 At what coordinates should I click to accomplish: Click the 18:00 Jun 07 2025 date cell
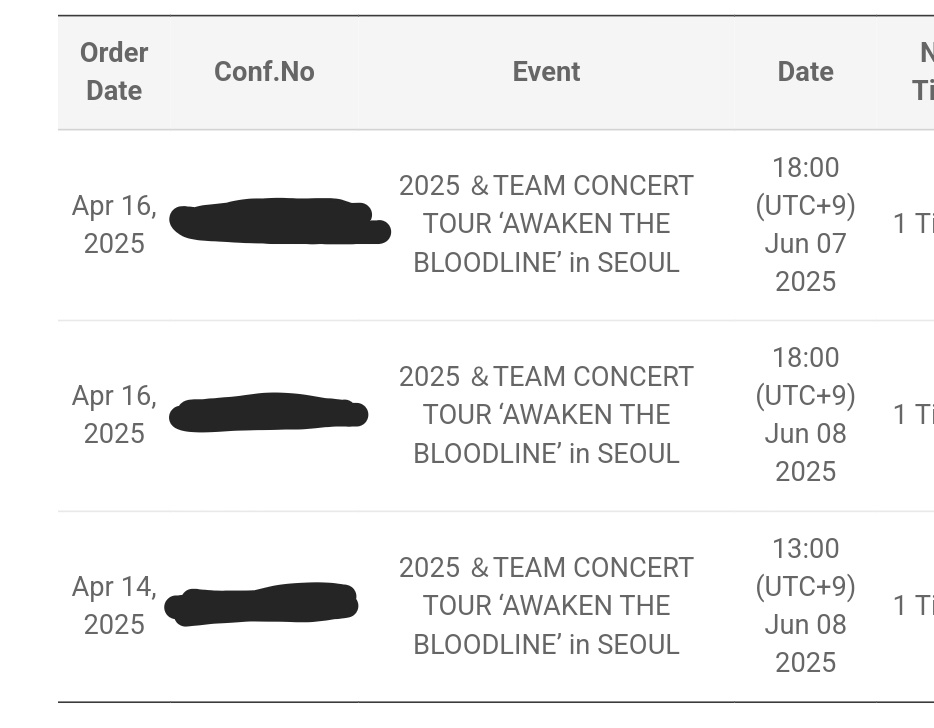(x=805, y=224)
